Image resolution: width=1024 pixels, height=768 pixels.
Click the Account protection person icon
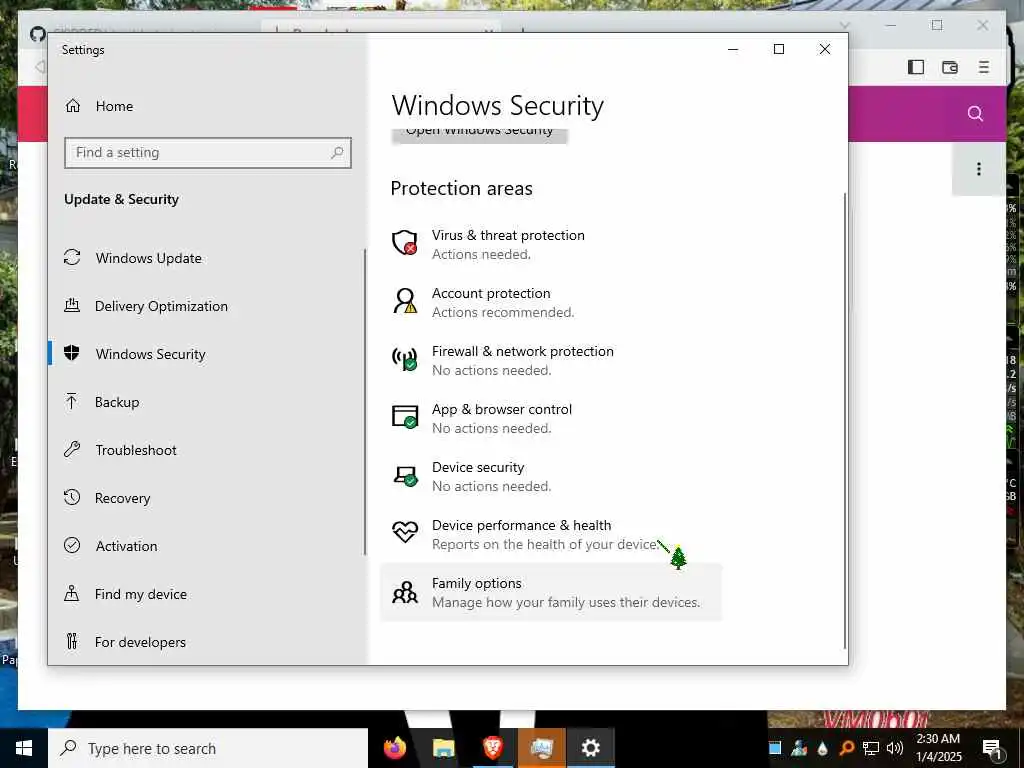tap(405, 301)
